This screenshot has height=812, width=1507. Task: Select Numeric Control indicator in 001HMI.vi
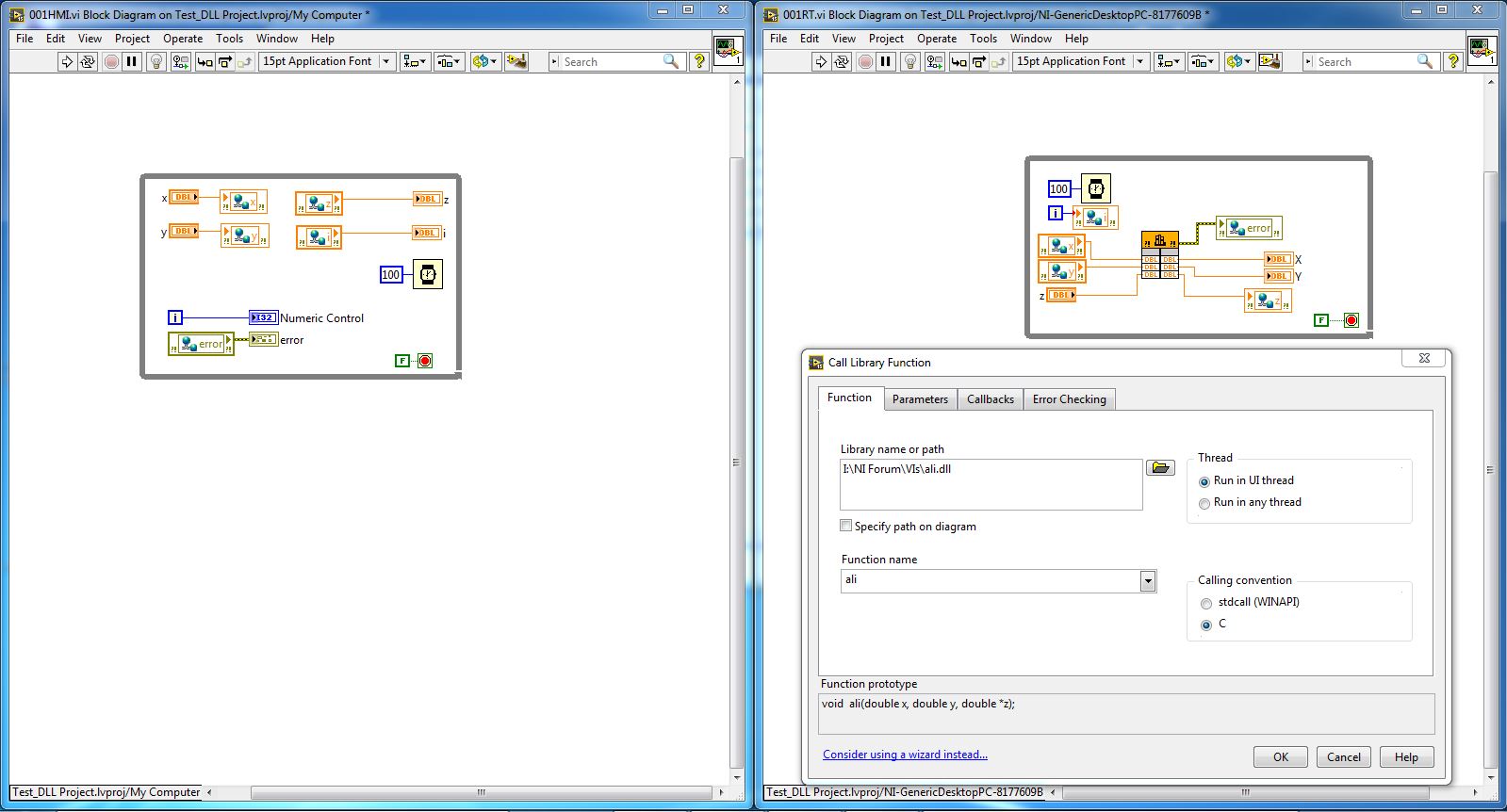(x=263, y=317)
